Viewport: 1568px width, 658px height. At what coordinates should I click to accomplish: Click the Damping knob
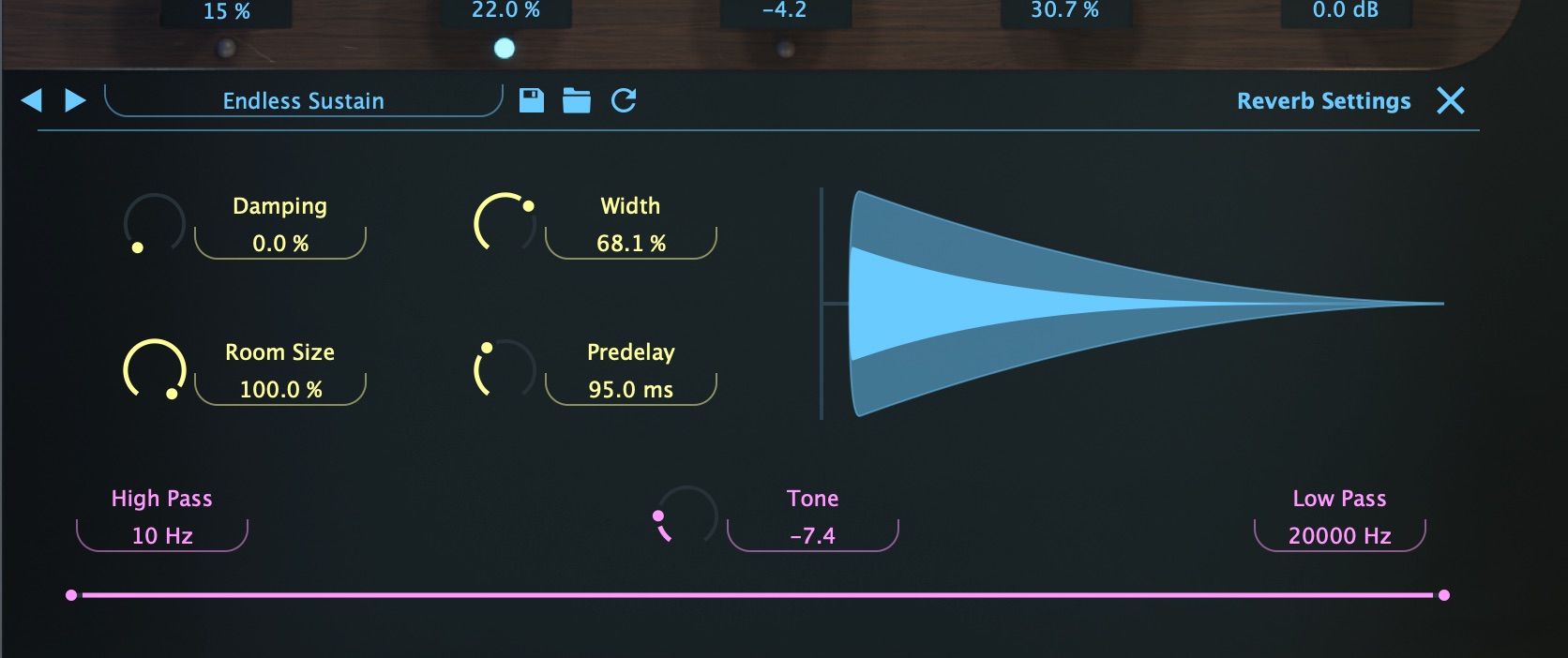coord(155,224)
